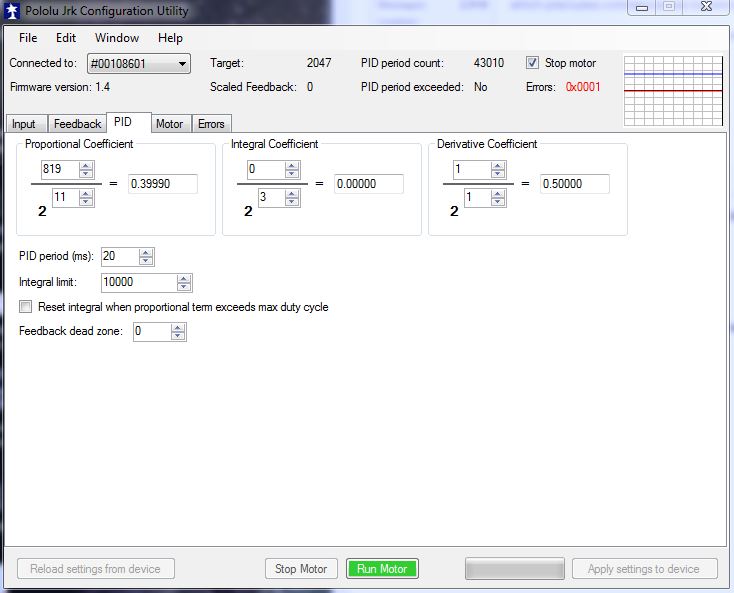The height and width of the screenshot is (593, 734).
Task: Select the PID tab
Action: (x=127, y=122)
